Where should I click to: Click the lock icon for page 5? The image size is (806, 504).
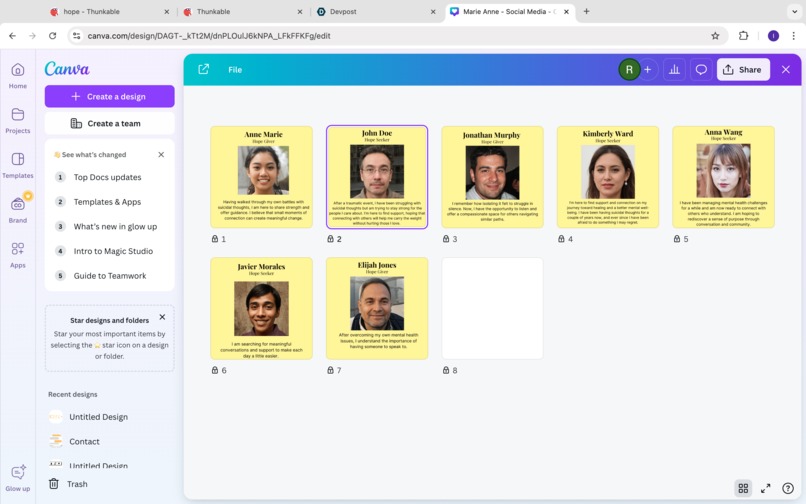coord(677,239)
